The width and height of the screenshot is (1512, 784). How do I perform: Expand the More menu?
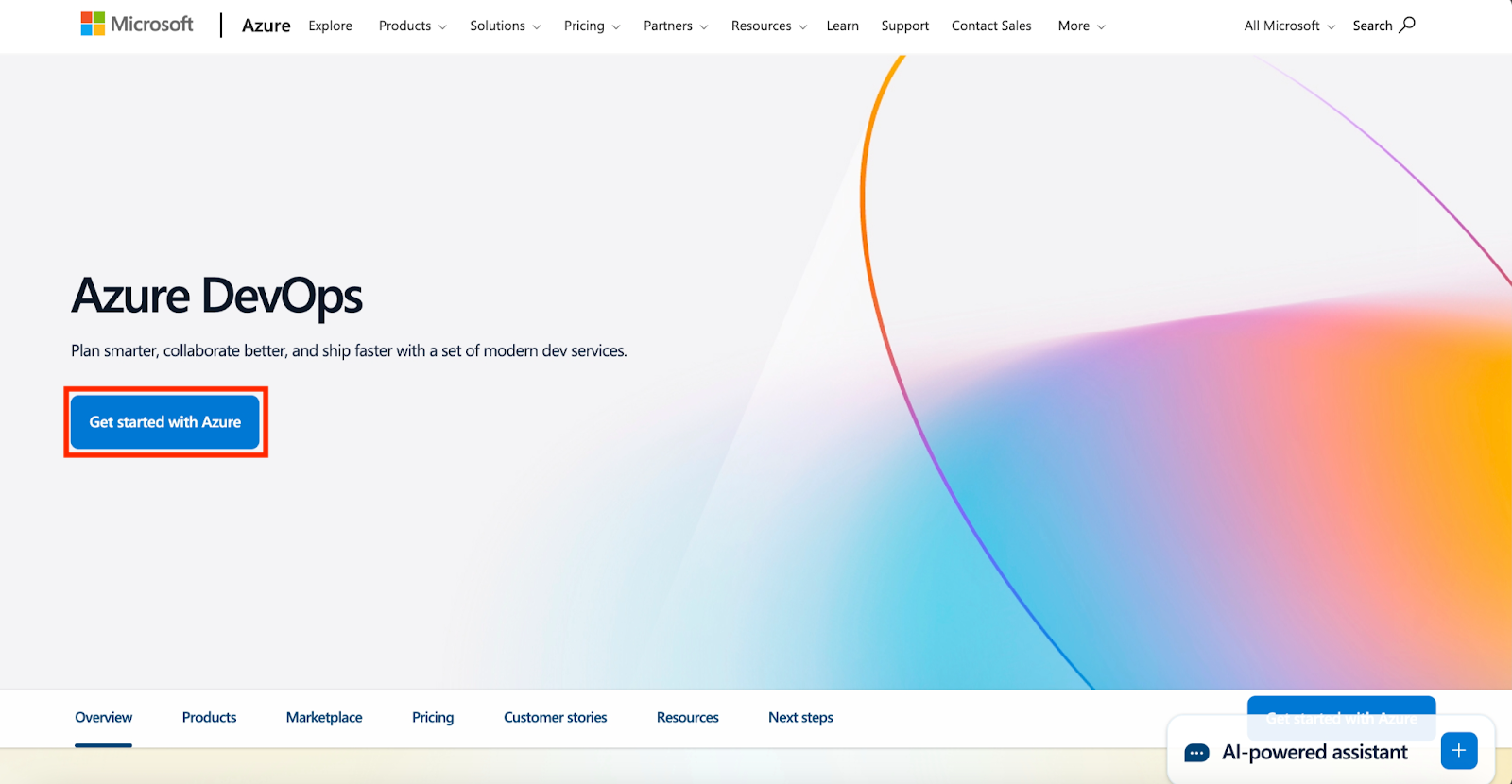(x=1081, y=26)
